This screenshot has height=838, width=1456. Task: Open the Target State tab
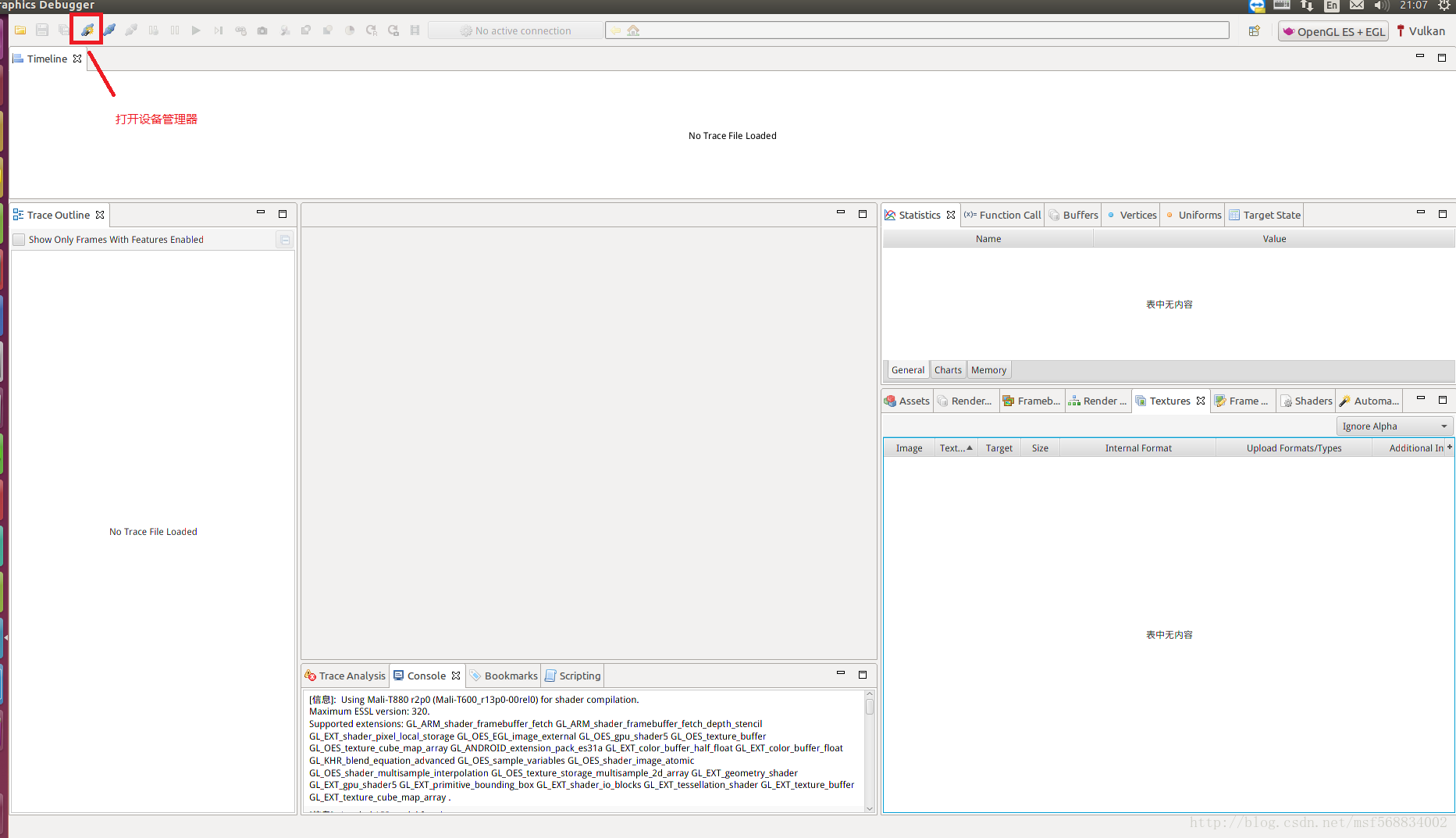(x=1264, y=215)
